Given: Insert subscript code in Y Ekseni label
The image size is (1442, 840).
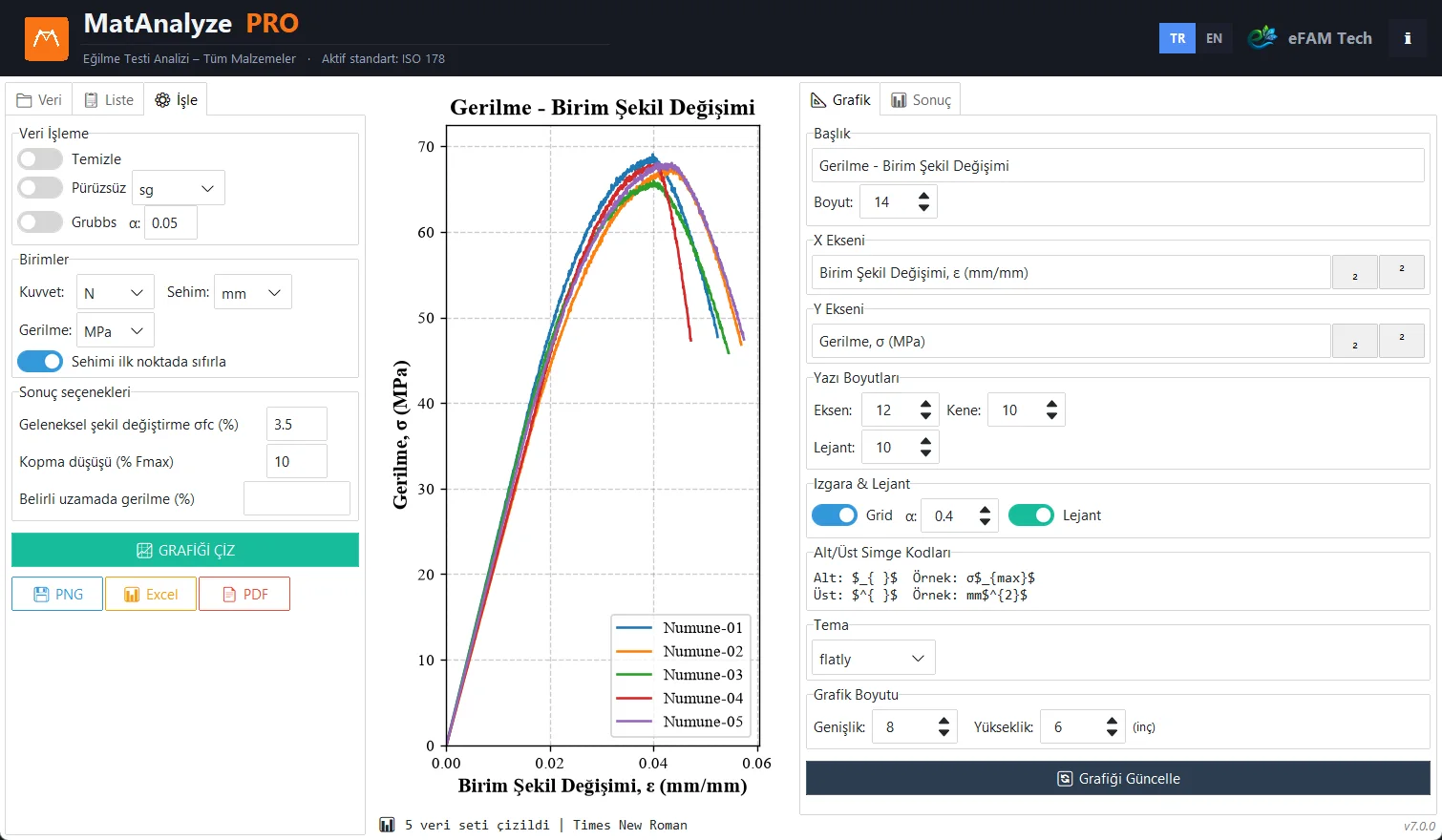Looking at the screenshot, I should (1354, 341).
